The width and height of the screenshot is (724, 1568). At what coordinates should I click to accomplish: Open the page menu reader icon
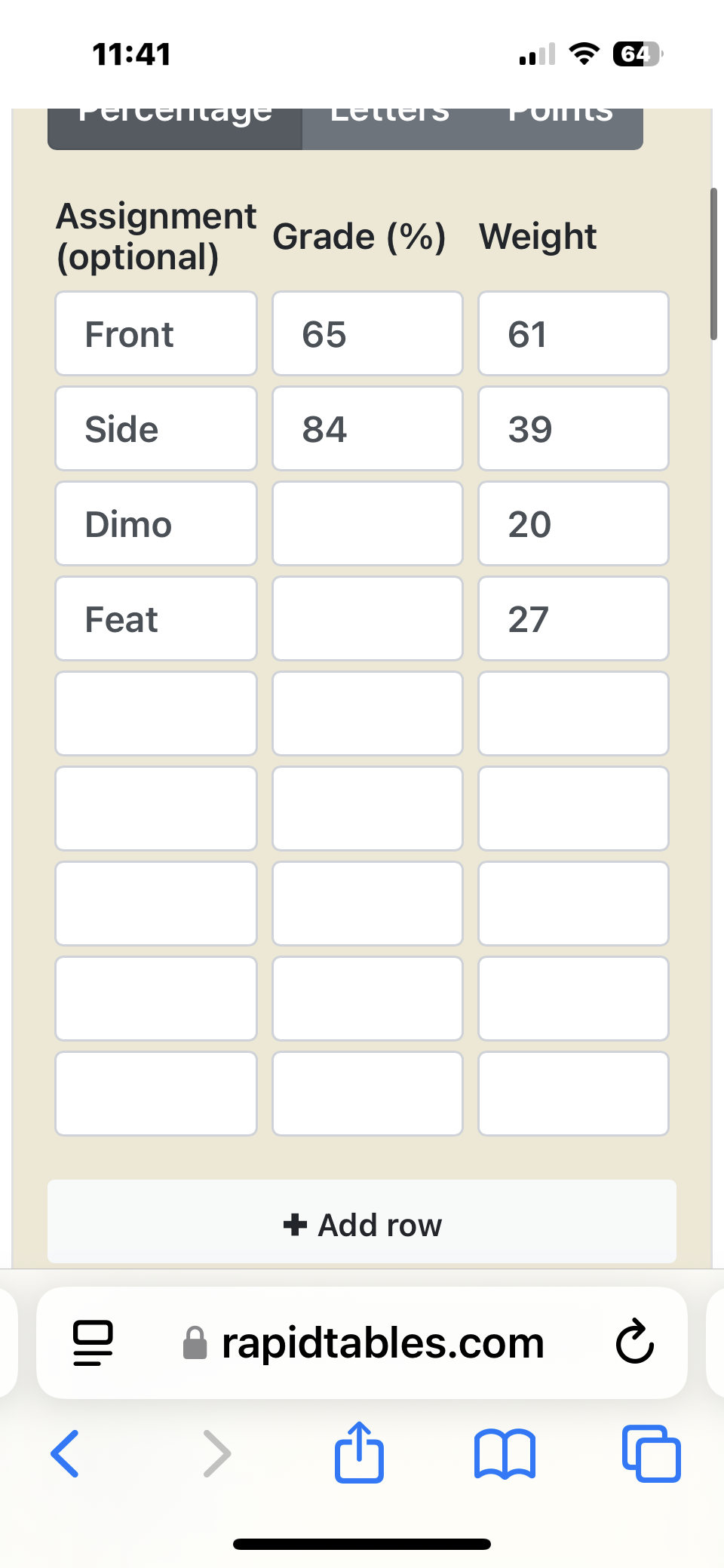[x=93, y=1343]
